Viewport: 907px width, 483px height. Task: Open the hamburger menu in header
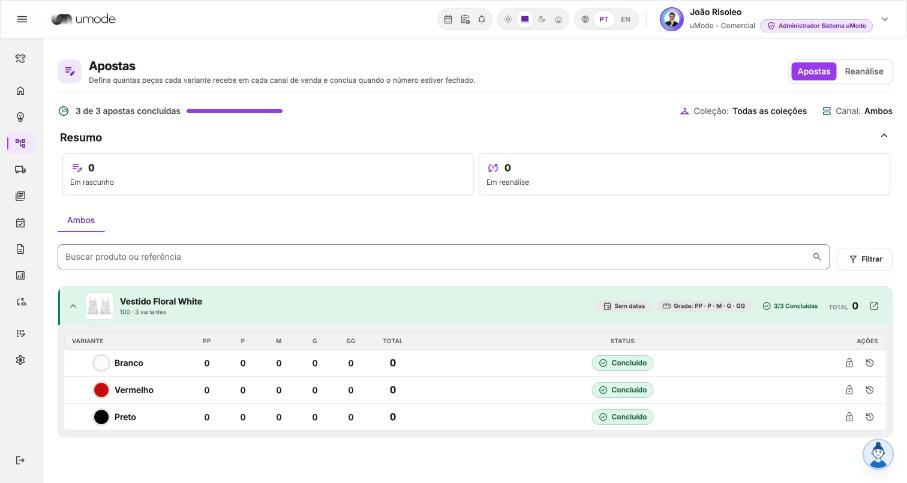(x=22, y=19)
